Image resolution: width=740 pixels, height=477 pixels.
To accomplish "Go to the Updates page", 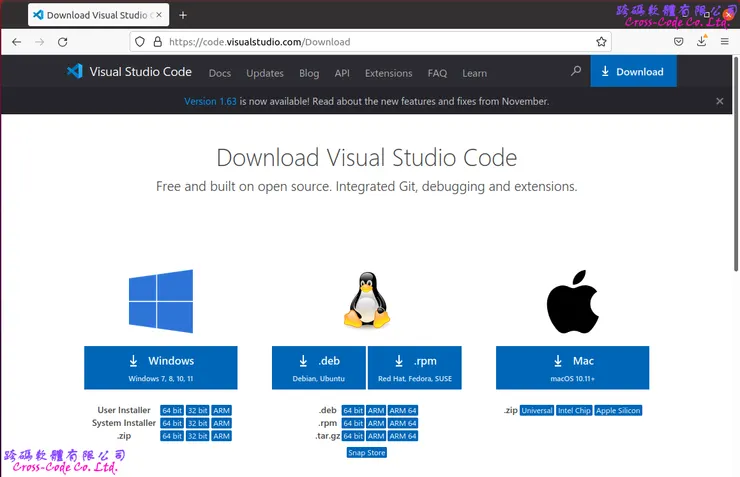I will coord(265,73).
